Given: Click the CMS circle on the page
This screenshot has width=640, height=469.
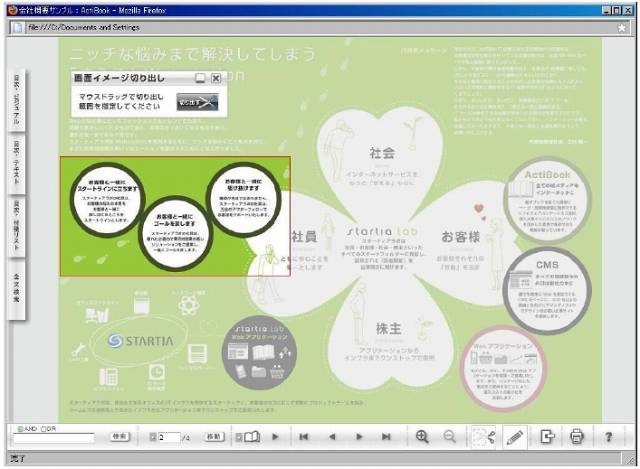Looking at the screenshot, I should 547,291.
